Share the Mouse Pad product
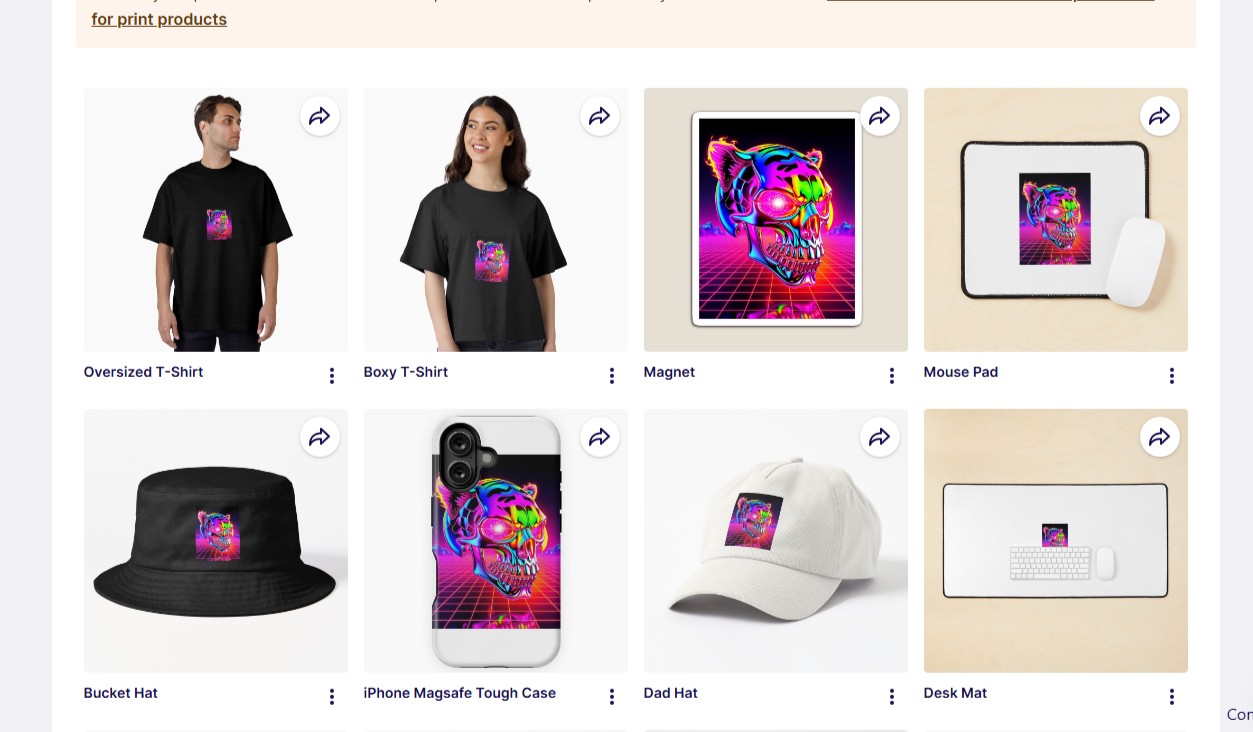Screen dimensions: 1253x732 coord(1160,116)
